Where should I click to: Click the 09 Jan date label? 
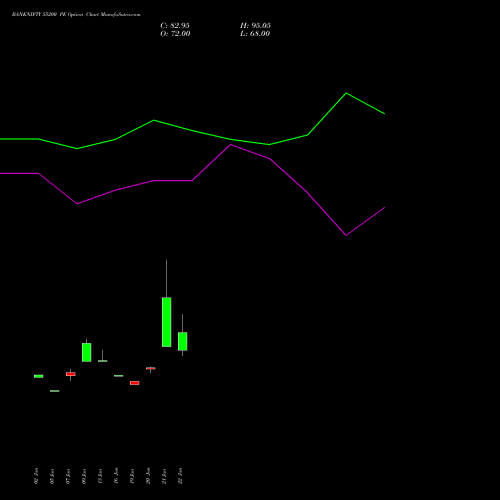84,476
